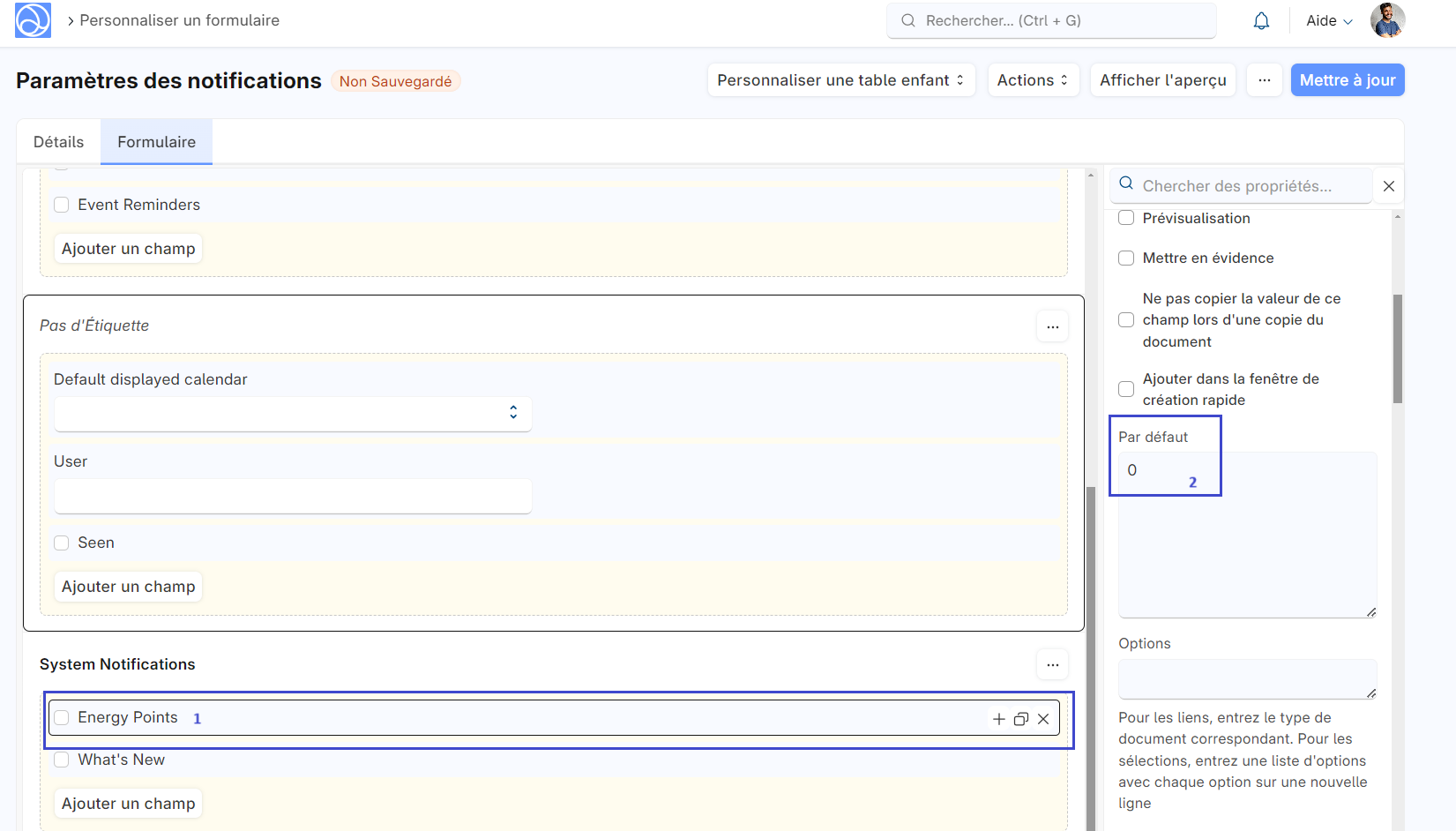Add a field with the plus icon on Energy Points

tap(998, 718)
